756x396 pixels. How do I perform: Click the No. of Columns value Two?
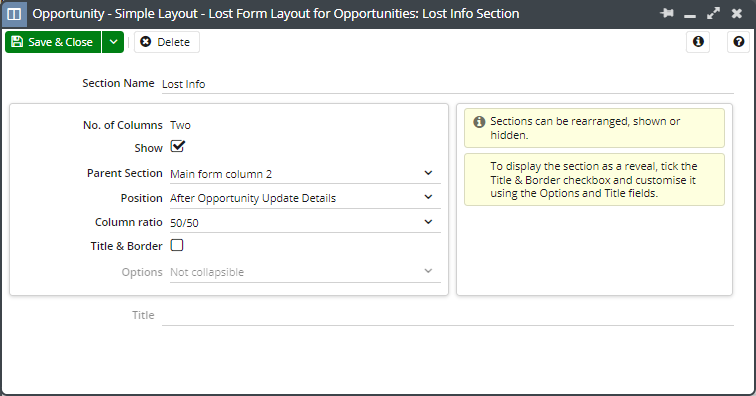pos(180,125)
